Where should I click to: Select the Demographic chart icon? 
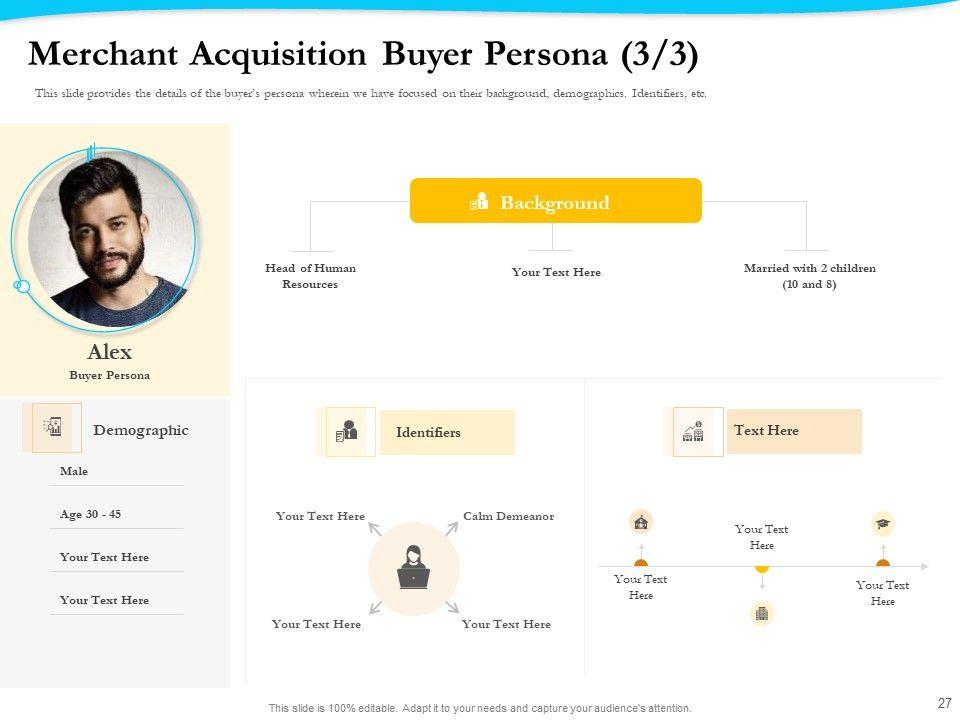coord(52,427)
